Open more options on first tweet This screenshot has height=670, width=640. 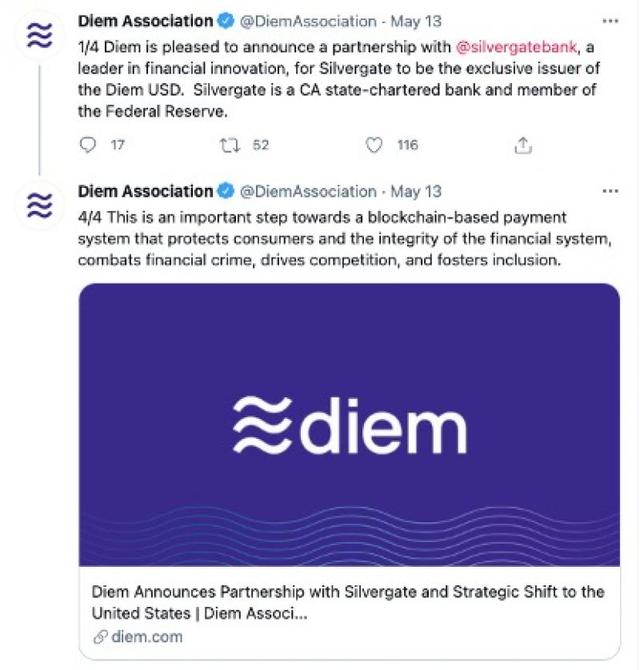[610, 21]
